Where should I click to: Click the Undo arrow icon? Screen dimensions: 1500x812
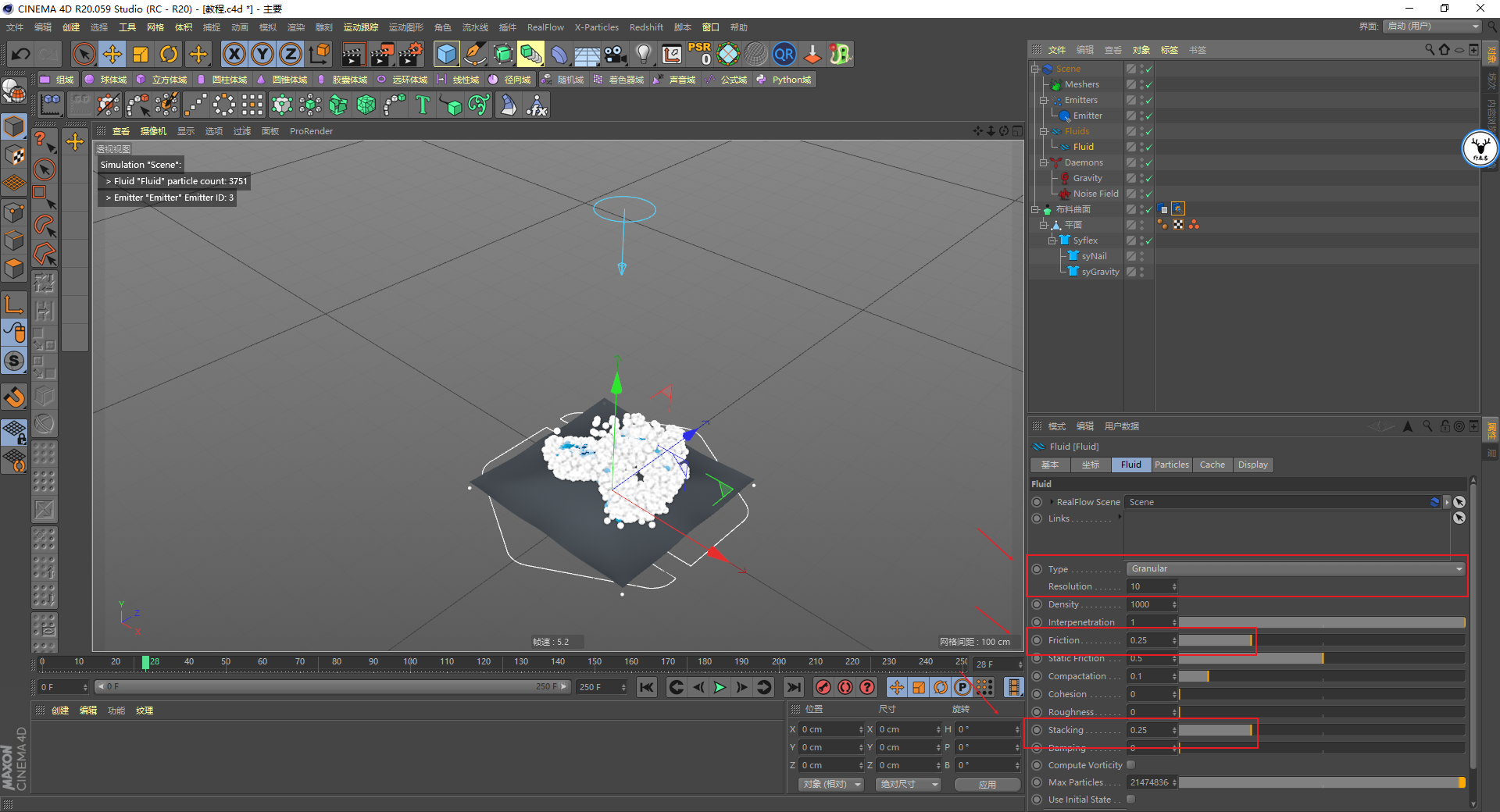pos(21,54)
